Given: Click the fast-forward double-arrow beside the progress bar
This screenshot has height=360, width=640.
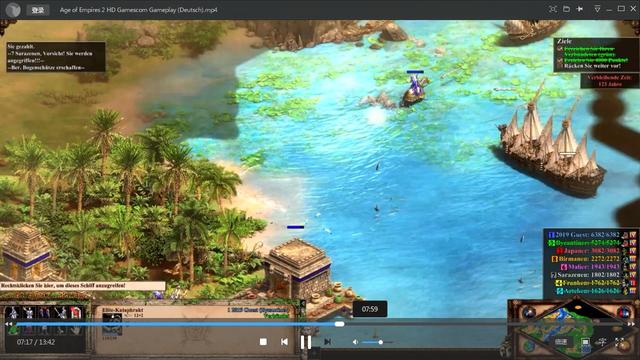Looking at the screenshot, I should pos(631,324).
